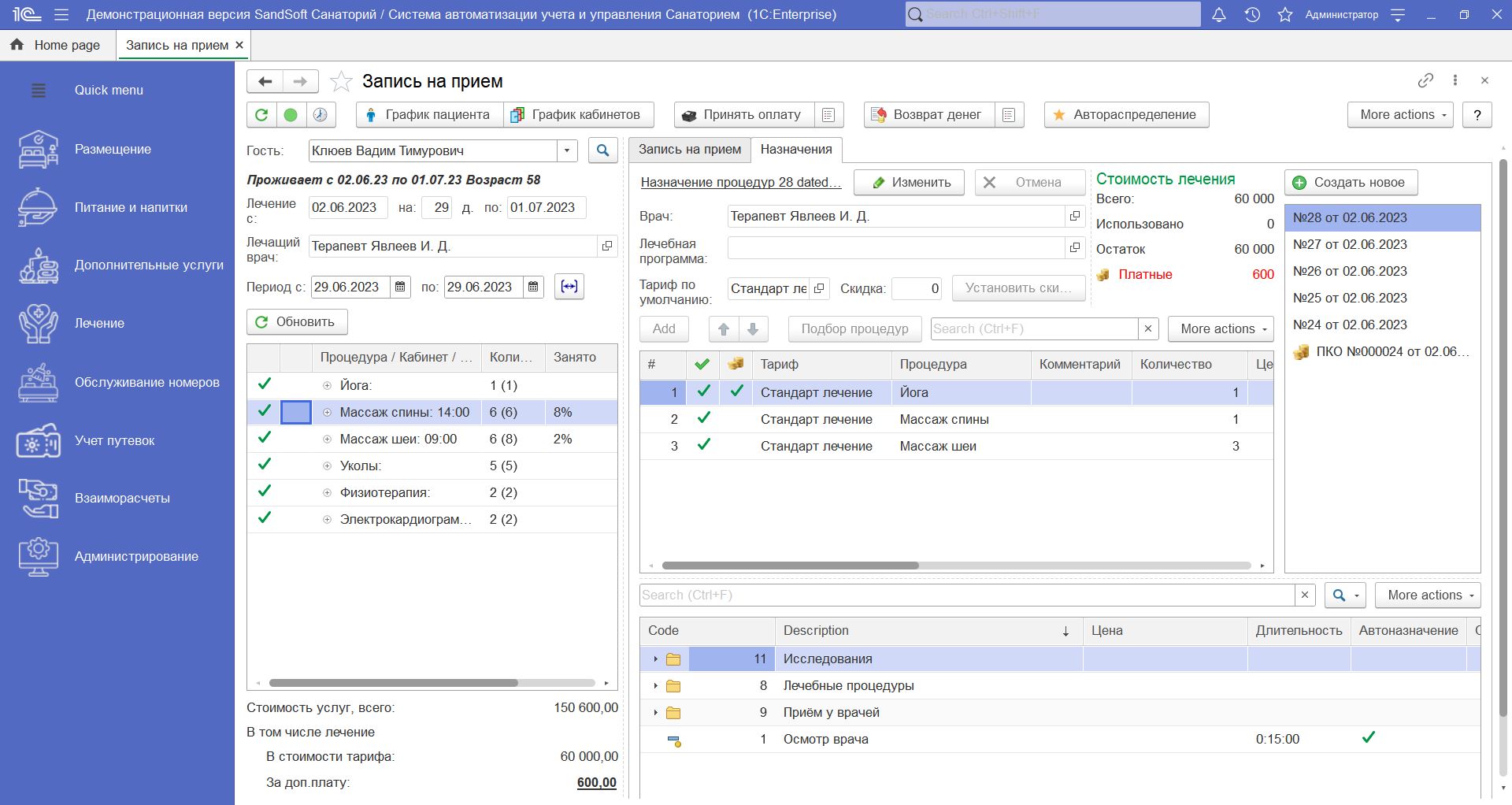
Task: Open the search options dropdown near catalog
Action: 1345,595
